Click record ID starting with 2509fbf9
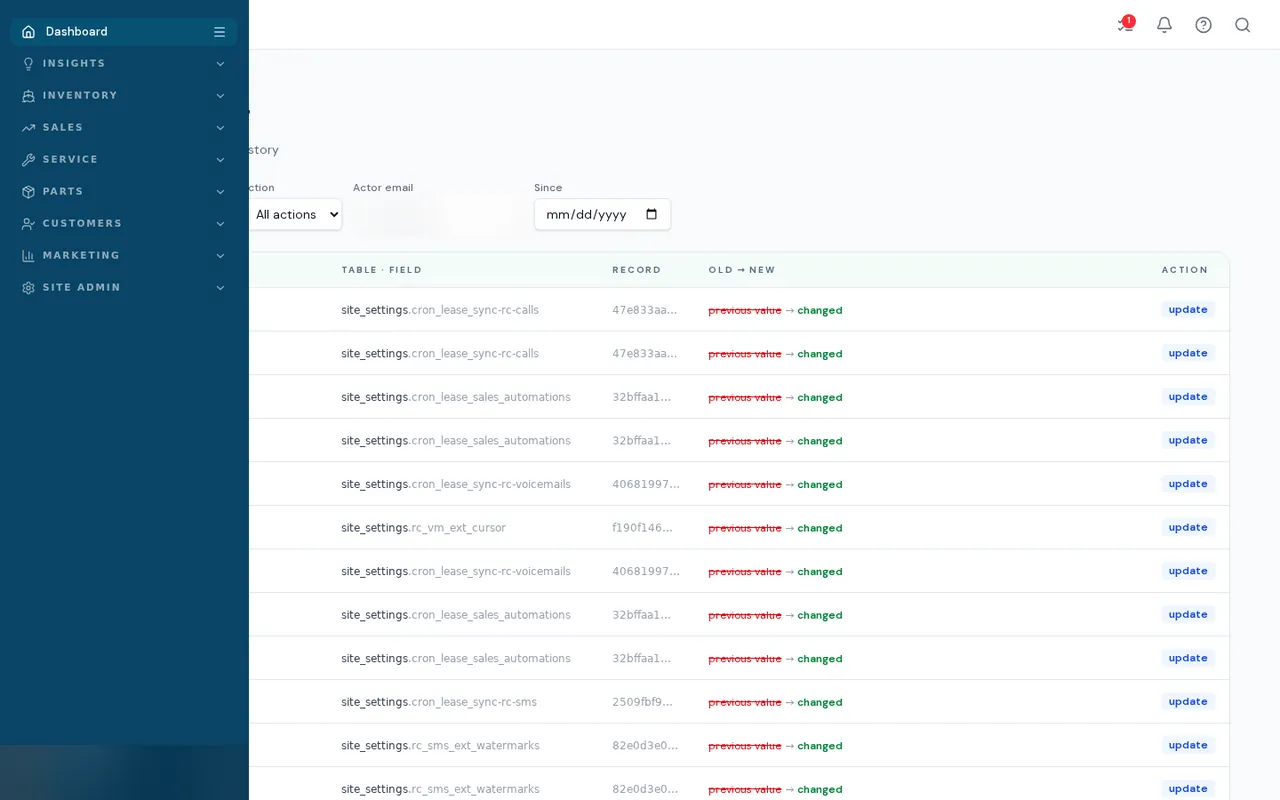The width and height of the screenshot is (1280, 800). pos(642,702)
